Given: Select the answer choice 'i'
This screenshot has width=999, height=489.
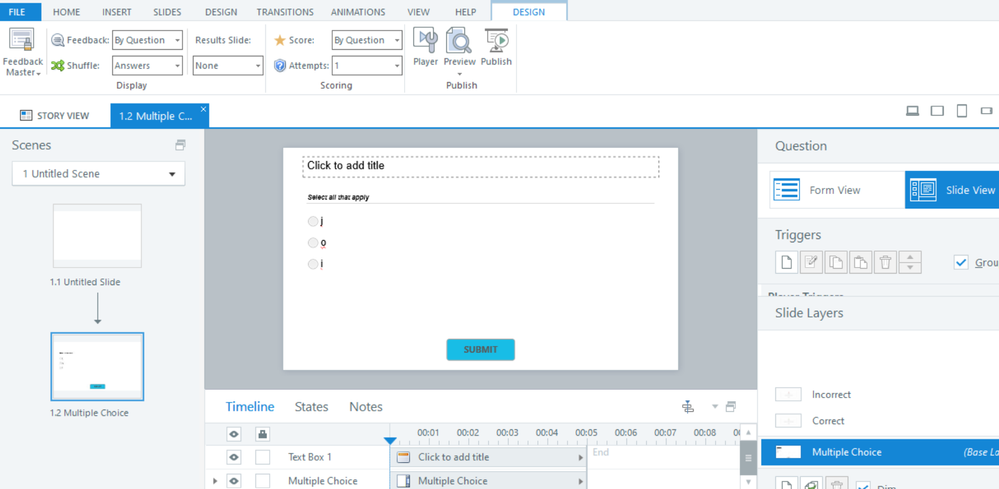Looking at the screenshot, I should pyautogui.click(x=312, y=264).
